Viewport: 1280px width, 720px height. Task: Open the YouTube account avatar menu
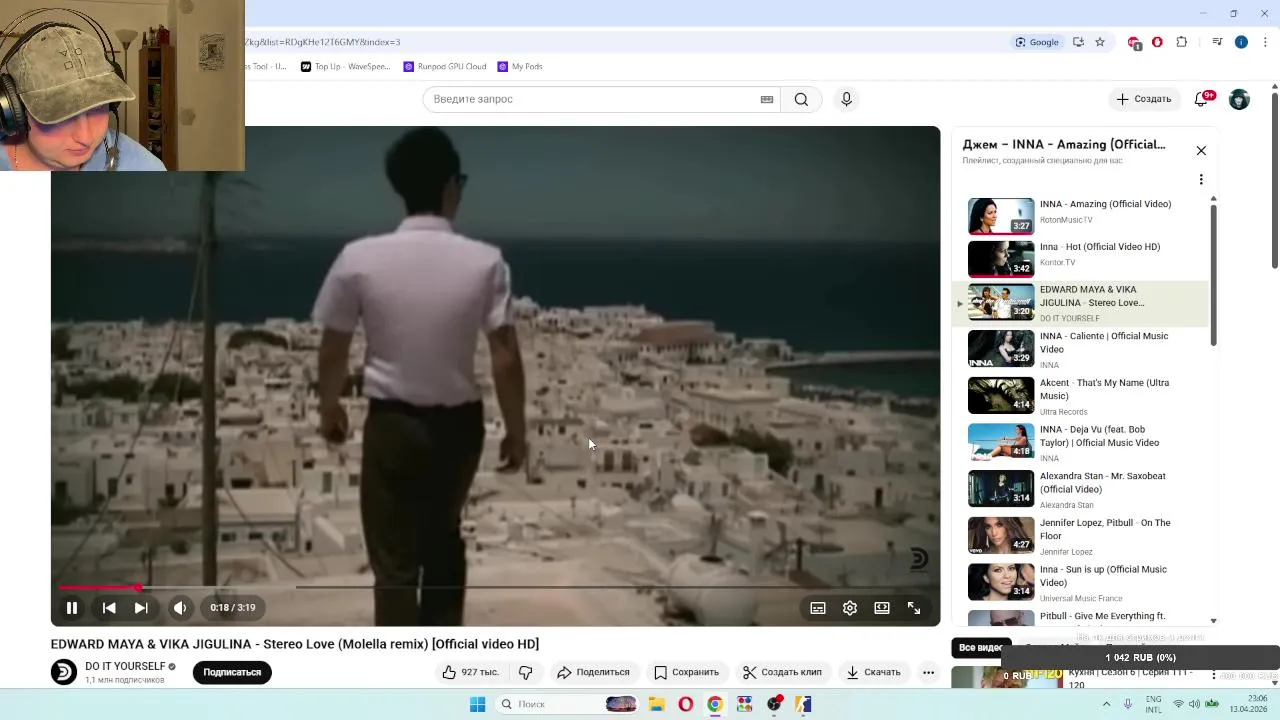pyautogui.click(x=1239, y=99)
